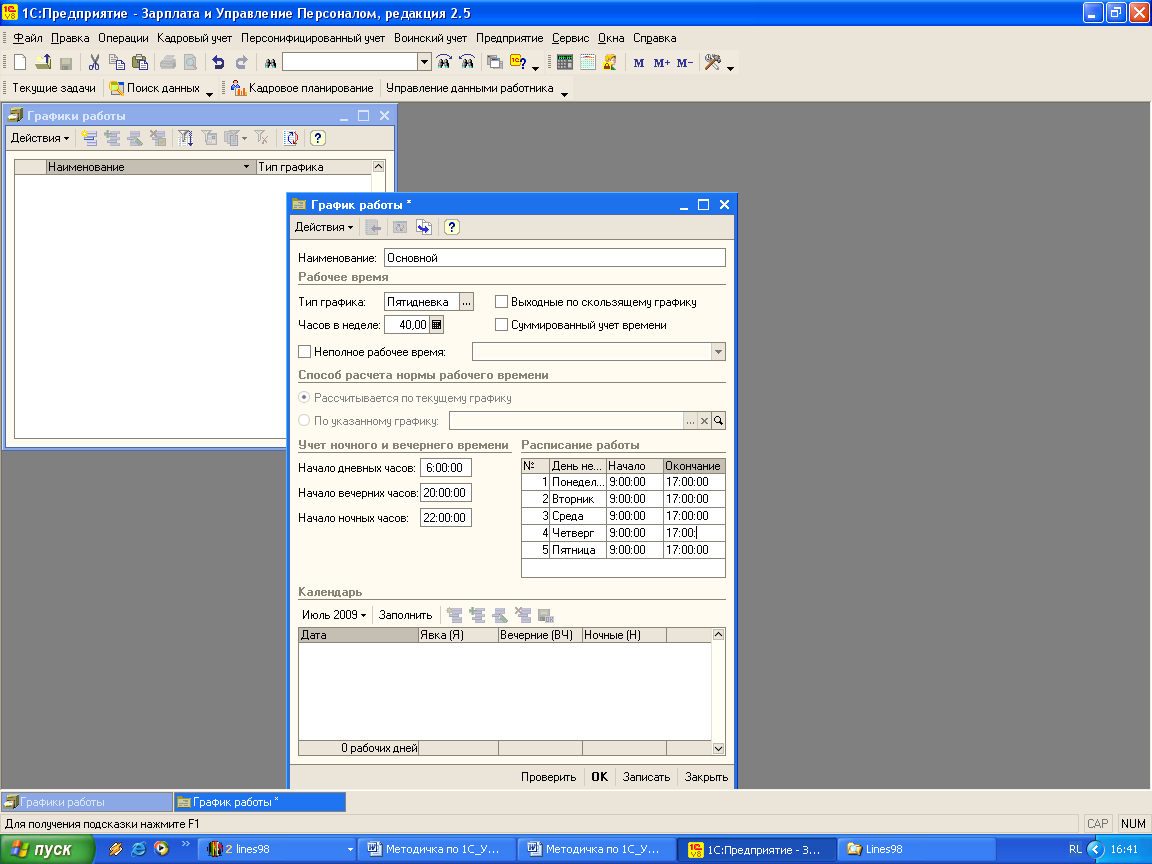Expand the main toolbar search combo arrow
The image size is (1152, 864).
tap(424, 62)
